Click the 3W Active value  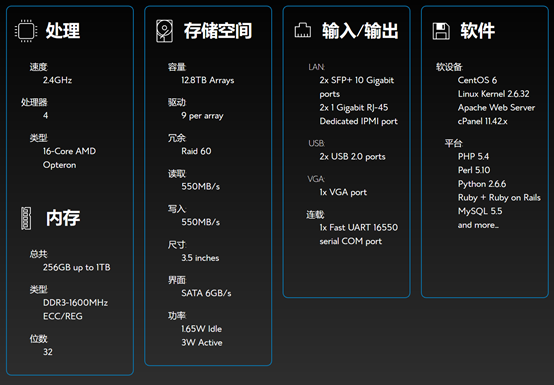[202, 343]
